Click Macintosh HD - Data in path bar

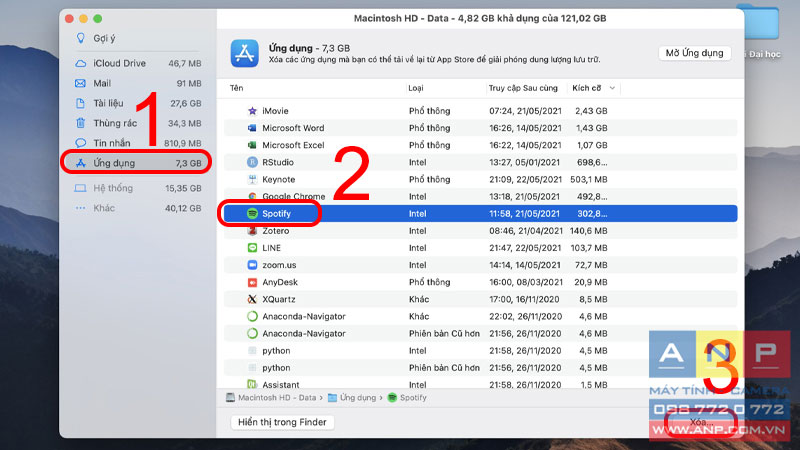click(277, 397)
